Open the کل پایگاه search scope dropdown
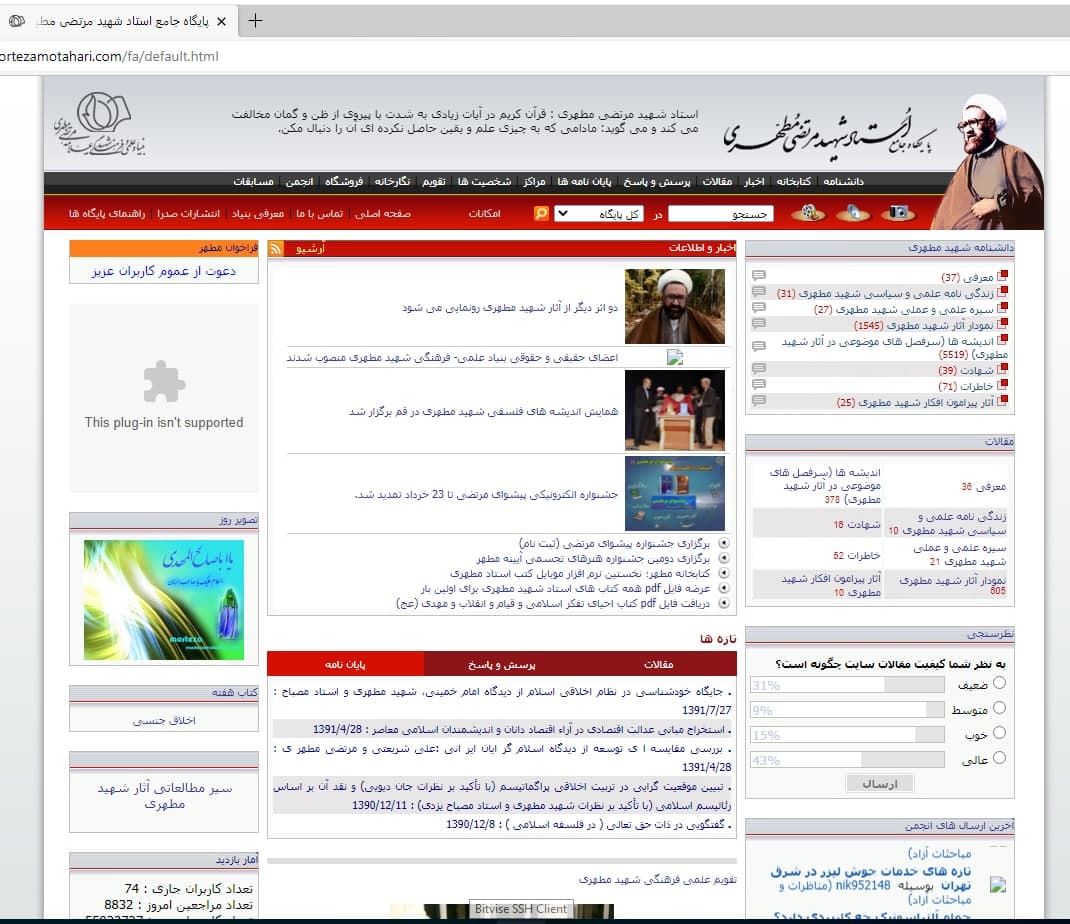Screen dimensions: 1070x924 tap(599, 214)
